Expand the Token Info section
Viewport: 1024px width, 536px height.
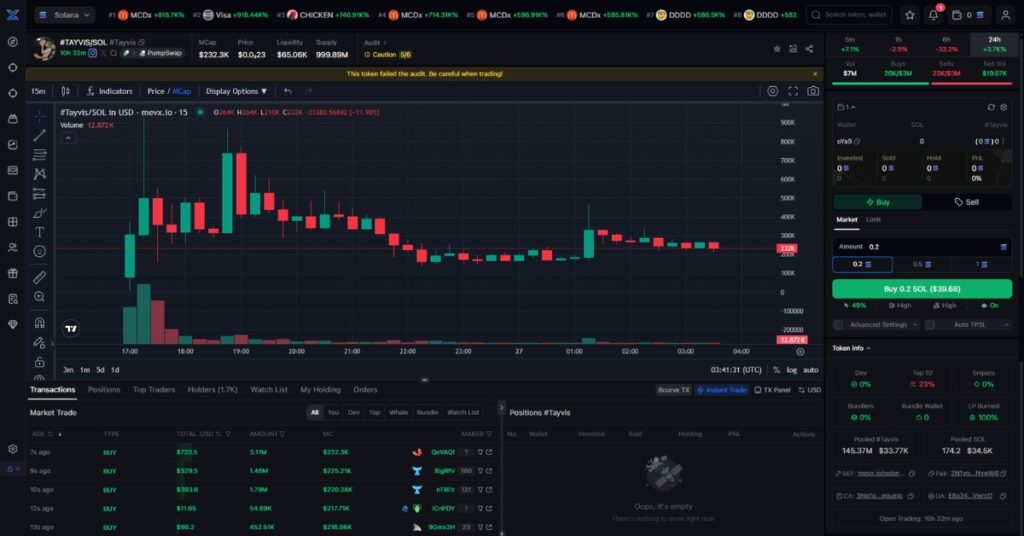(x=851, y=348)
